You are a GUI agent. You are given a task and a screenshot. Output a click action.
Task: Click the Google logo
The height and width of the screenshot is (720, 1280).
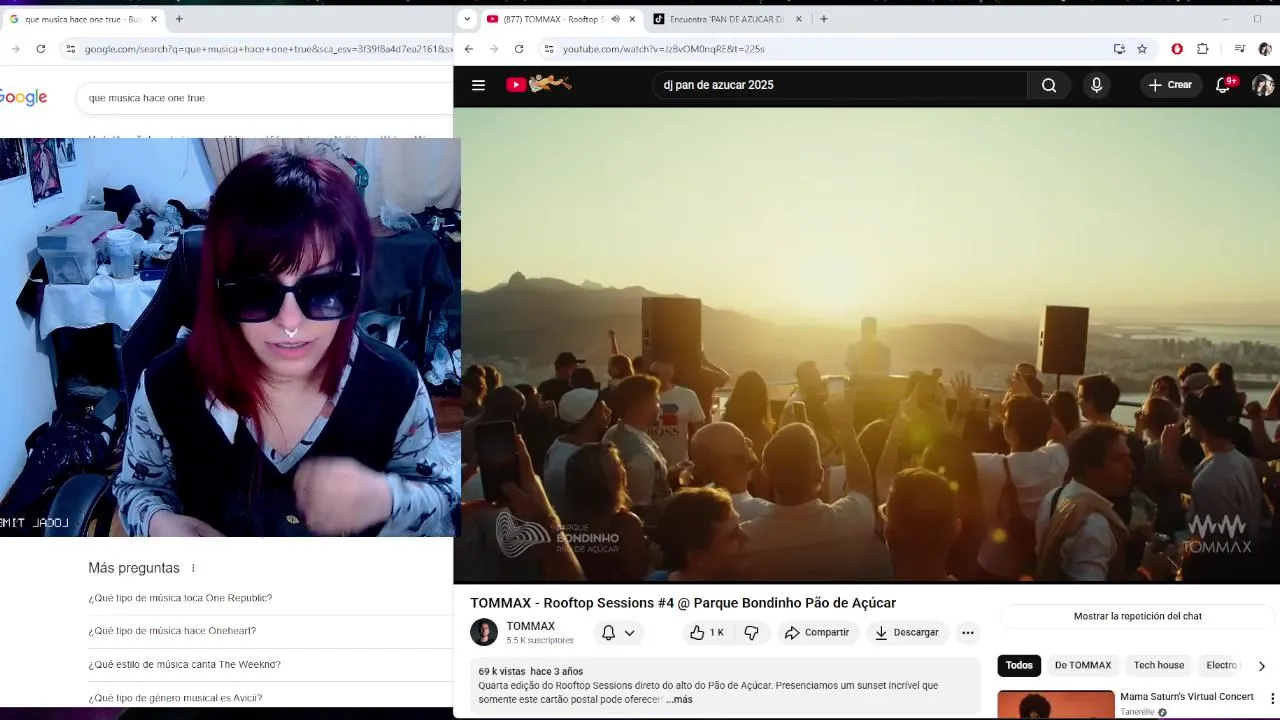point(24,97)
